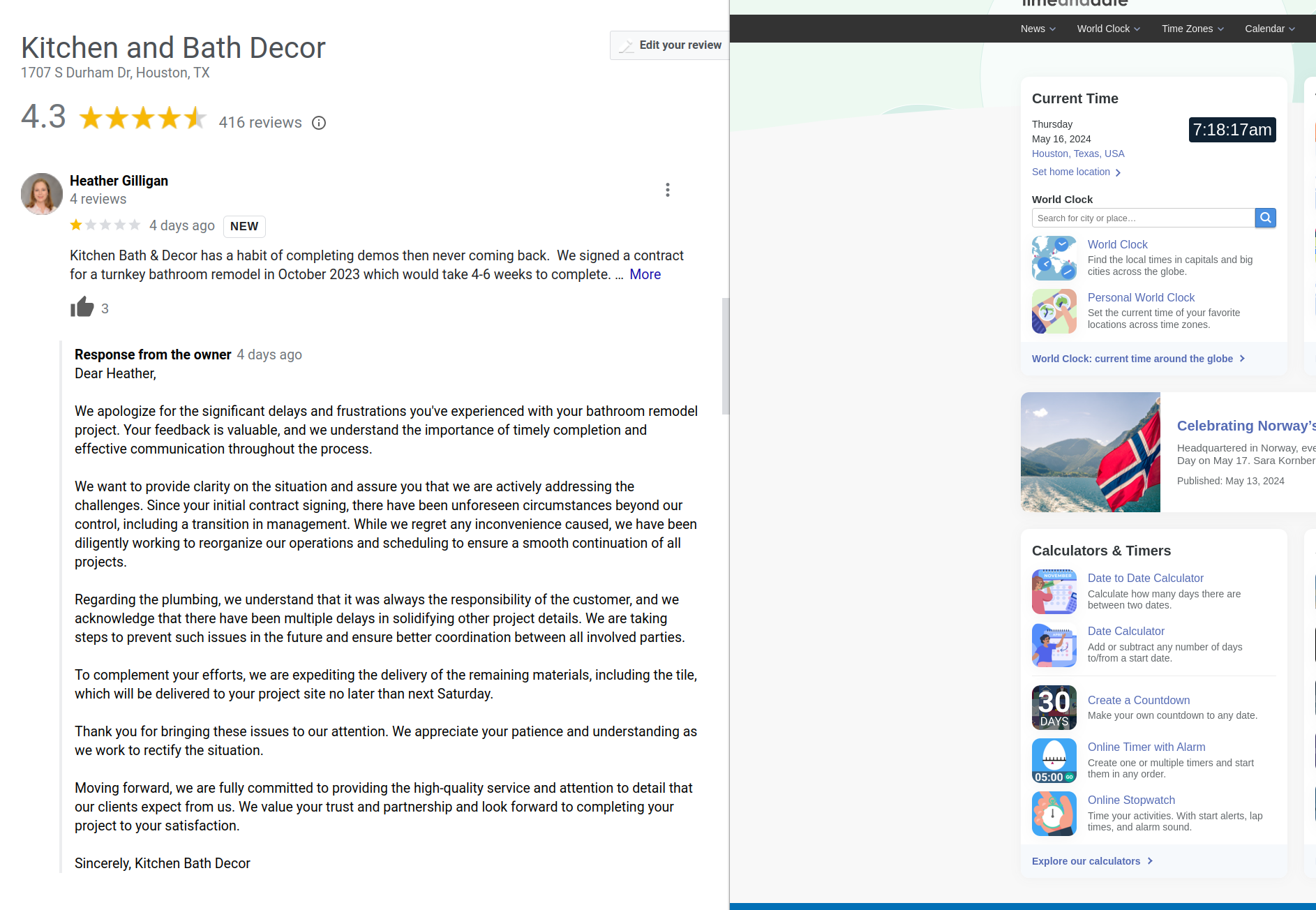Open the three-dot menu on Heather Gilligan's review
This screenshot has height=910, width=1316.
668,190
